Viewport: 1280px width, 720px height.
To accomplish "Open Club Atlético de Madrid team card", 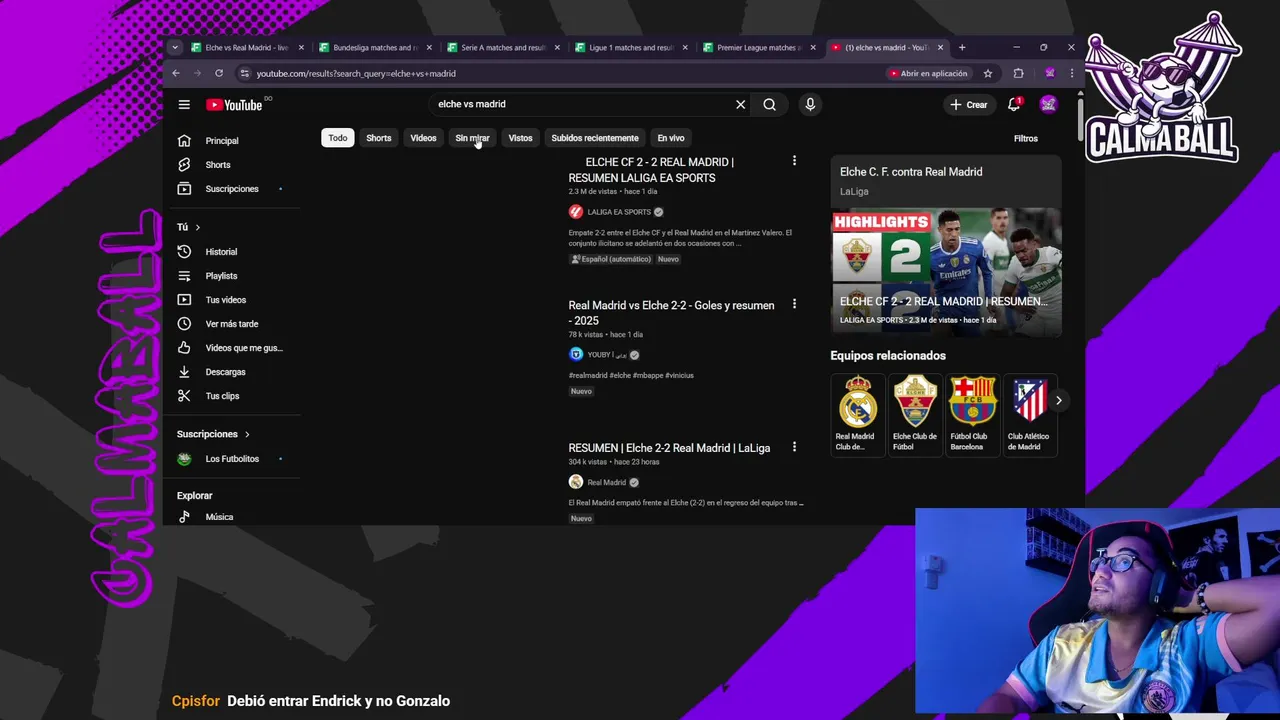I will pos(1030,414).
